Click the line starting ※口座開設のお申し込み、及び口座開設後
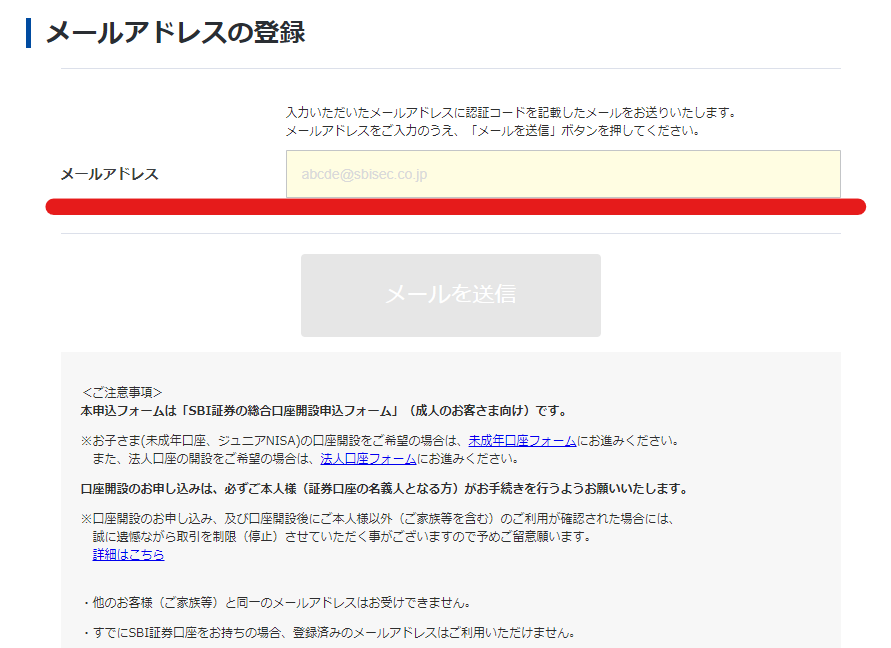Screen dimensions: 891x648 tap(377, 518)
